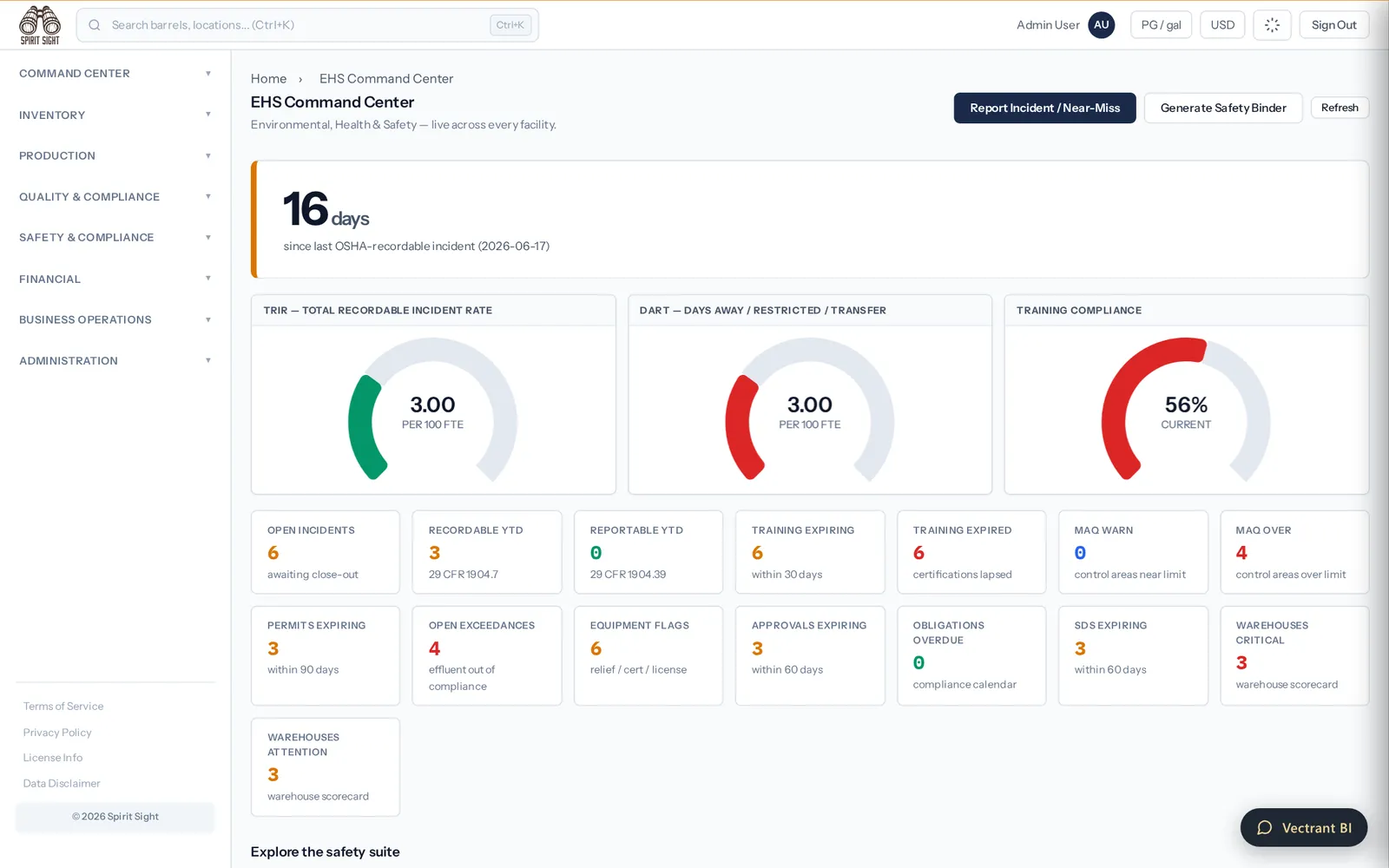This screenshot has width=1389, height=868.
Task: Expand Command Center arrow
Action: pos(208,74)
